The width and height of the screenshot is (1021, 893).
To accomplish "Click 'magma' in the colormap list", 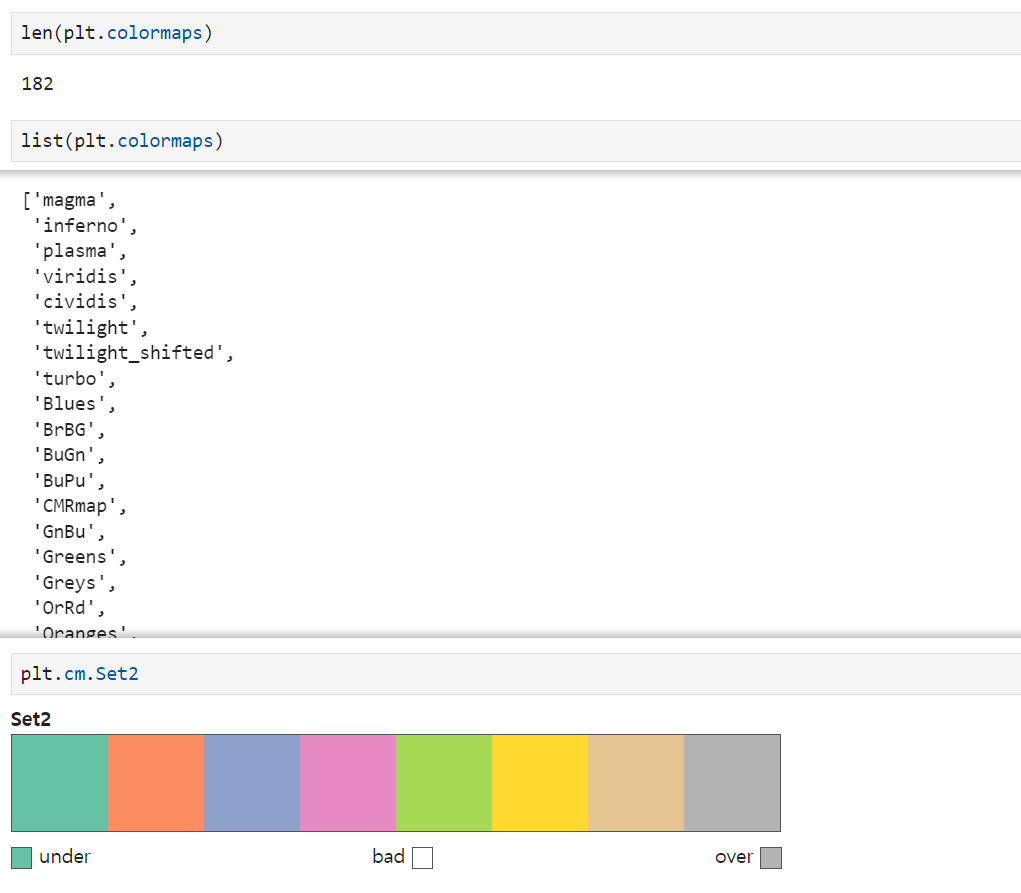I will pos(69,200).
